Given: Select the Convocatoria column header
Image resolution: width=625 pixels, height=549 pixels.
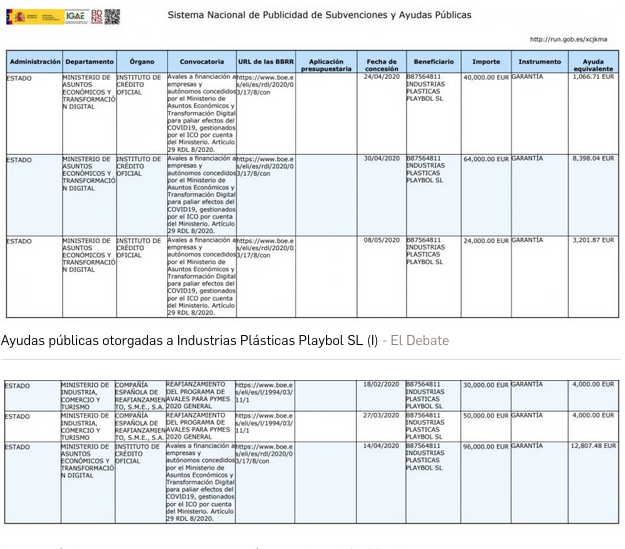Looking at the screenshot, I should click(x=202, y=61).
